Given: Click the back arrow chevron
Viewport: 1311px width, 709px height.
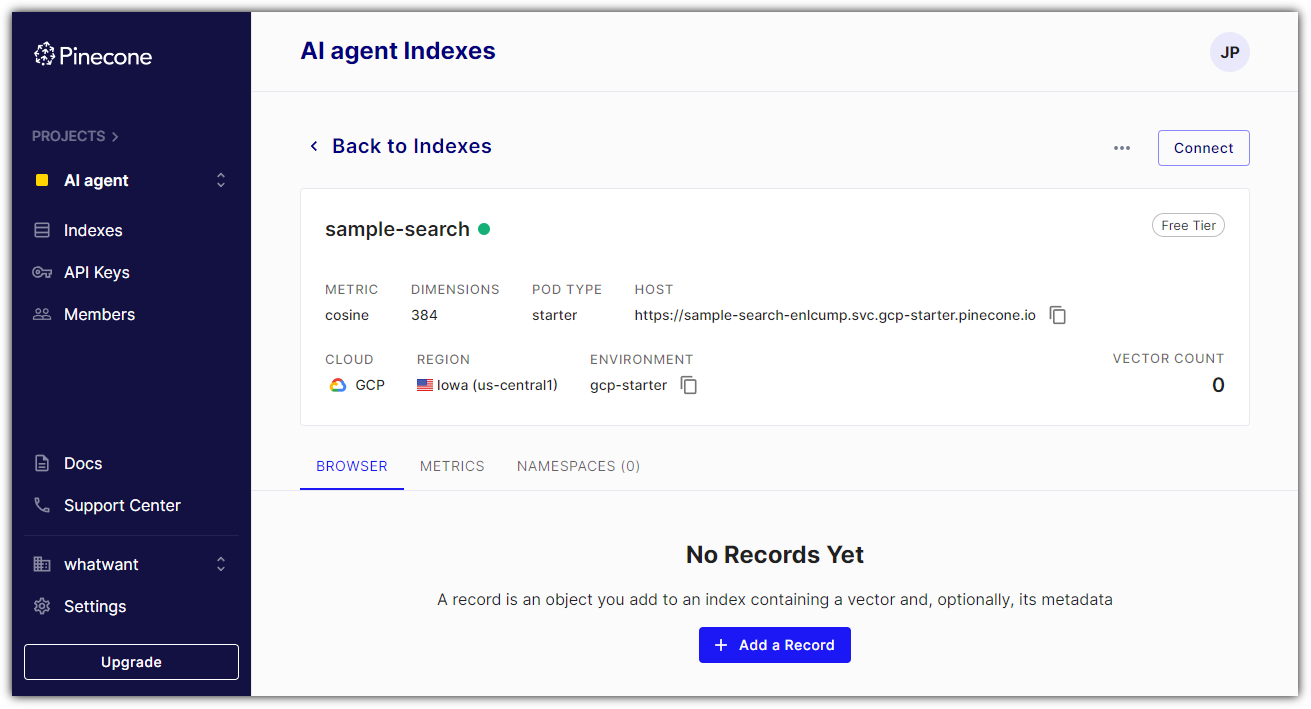Looking at the screenshot, I should 313,146.
